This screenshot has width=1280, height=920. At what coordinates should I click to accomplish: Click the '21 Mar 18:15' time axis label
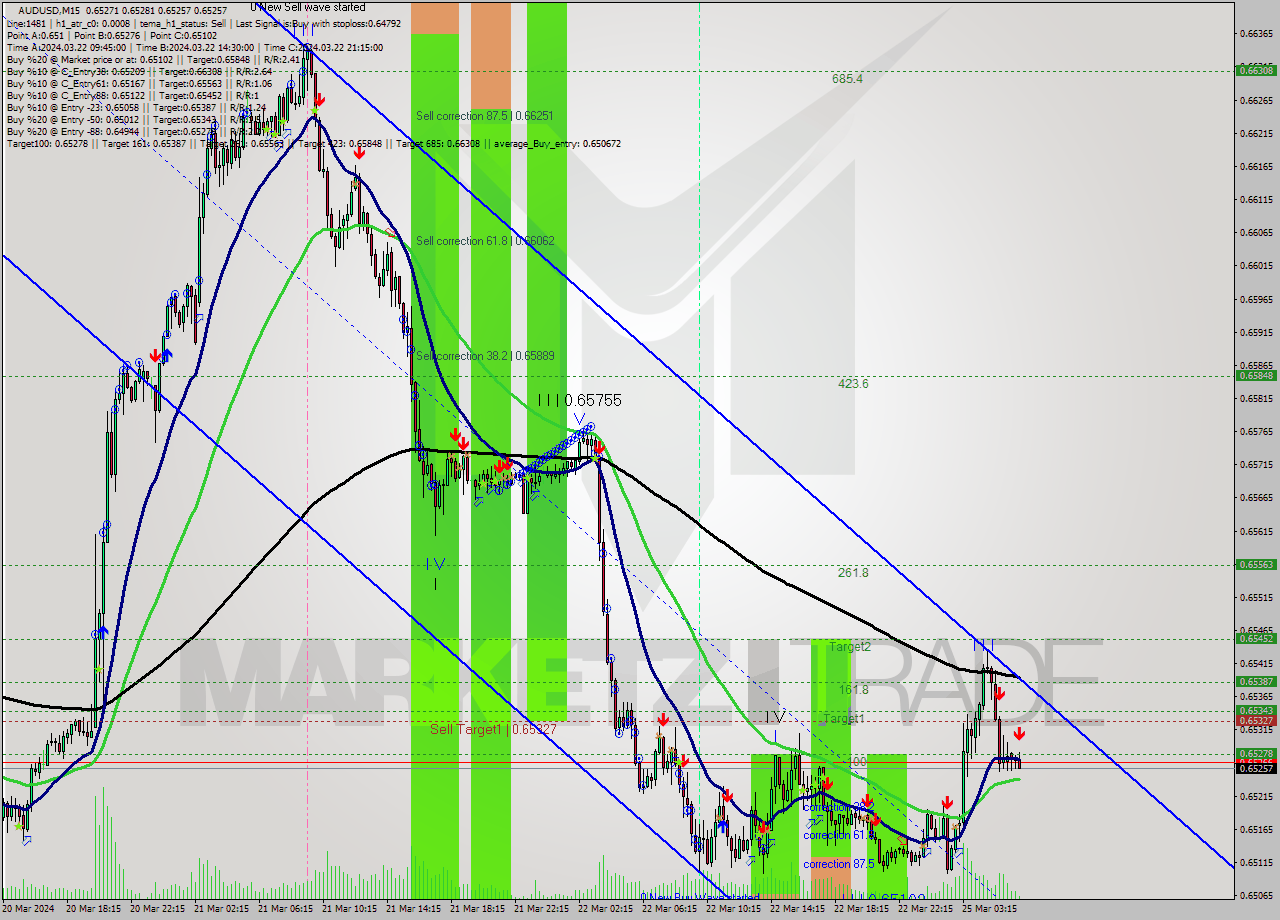tap(479, 909)
